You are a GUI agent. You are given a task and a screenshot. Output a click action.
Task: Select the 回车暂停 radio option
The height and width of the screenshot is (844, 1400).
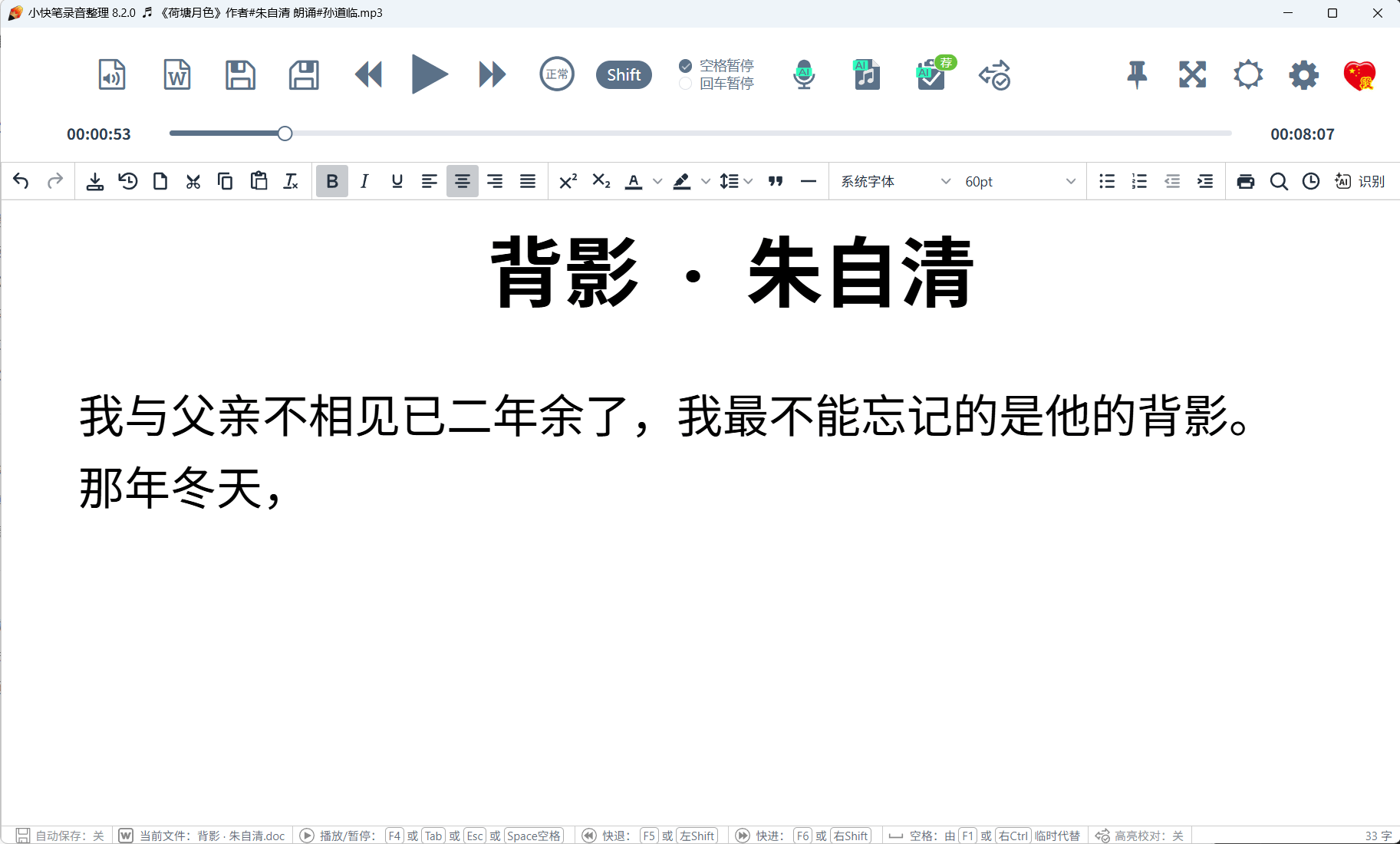click(x=686, y=84)
